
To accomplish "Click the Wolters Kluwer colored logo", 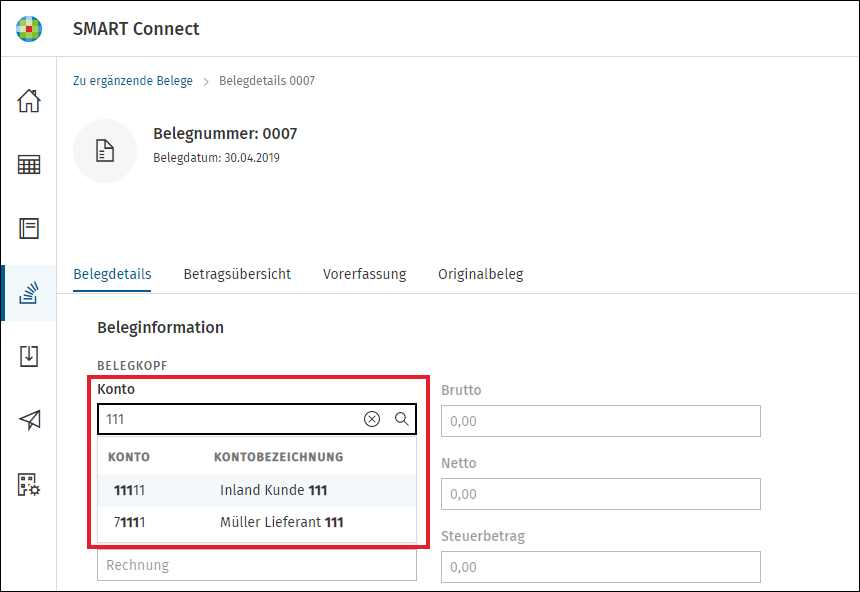I will (29, 29).
